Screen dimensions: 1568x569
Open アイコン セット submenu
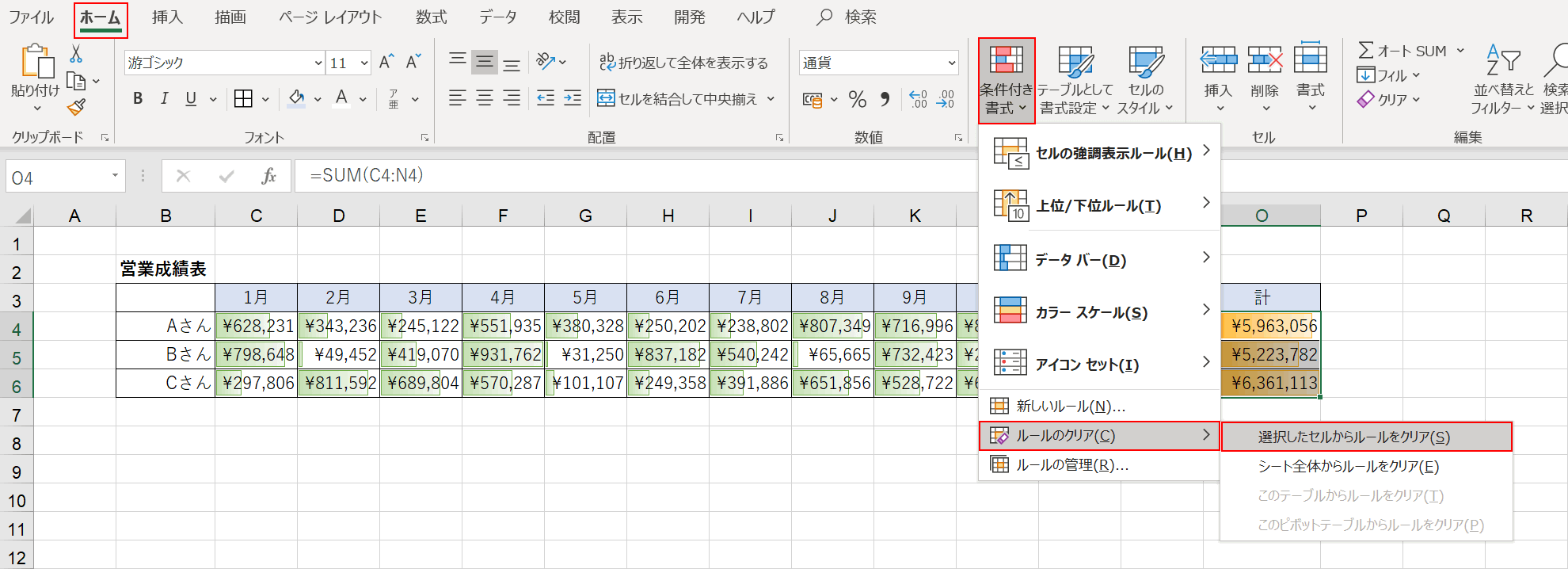point(1099,365)
